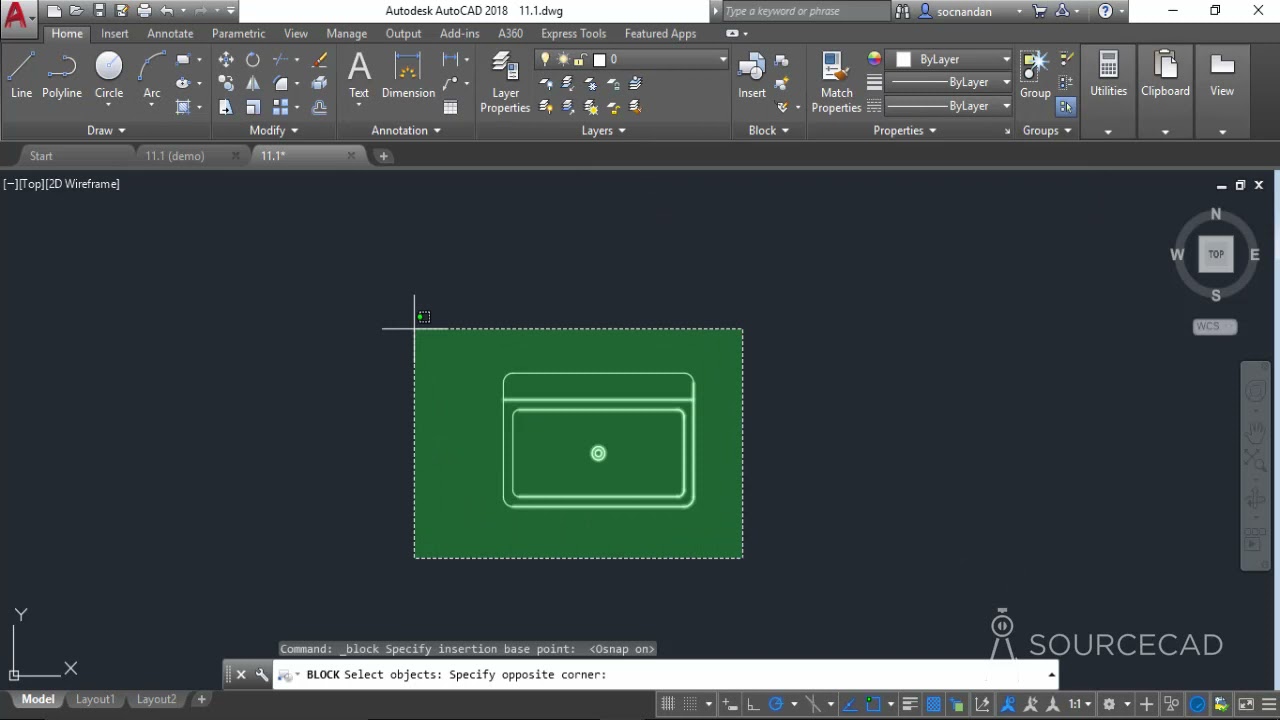Open the annotation scale 1:1 dropdown
This screenshot has width=1280, height=720.
pos(1080,704)
